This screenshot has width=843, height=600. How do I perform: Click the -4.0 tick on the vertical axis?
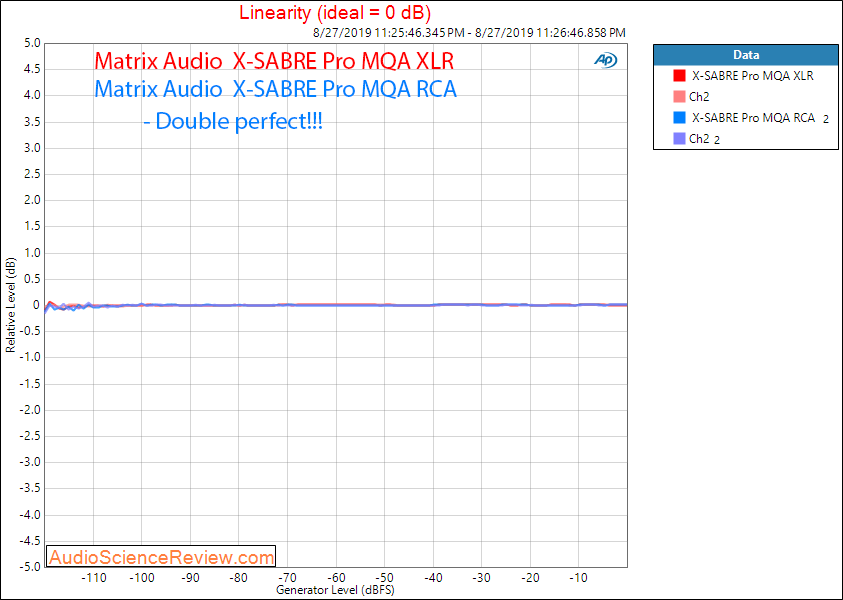pyautogui.click(x=30, y=515)
